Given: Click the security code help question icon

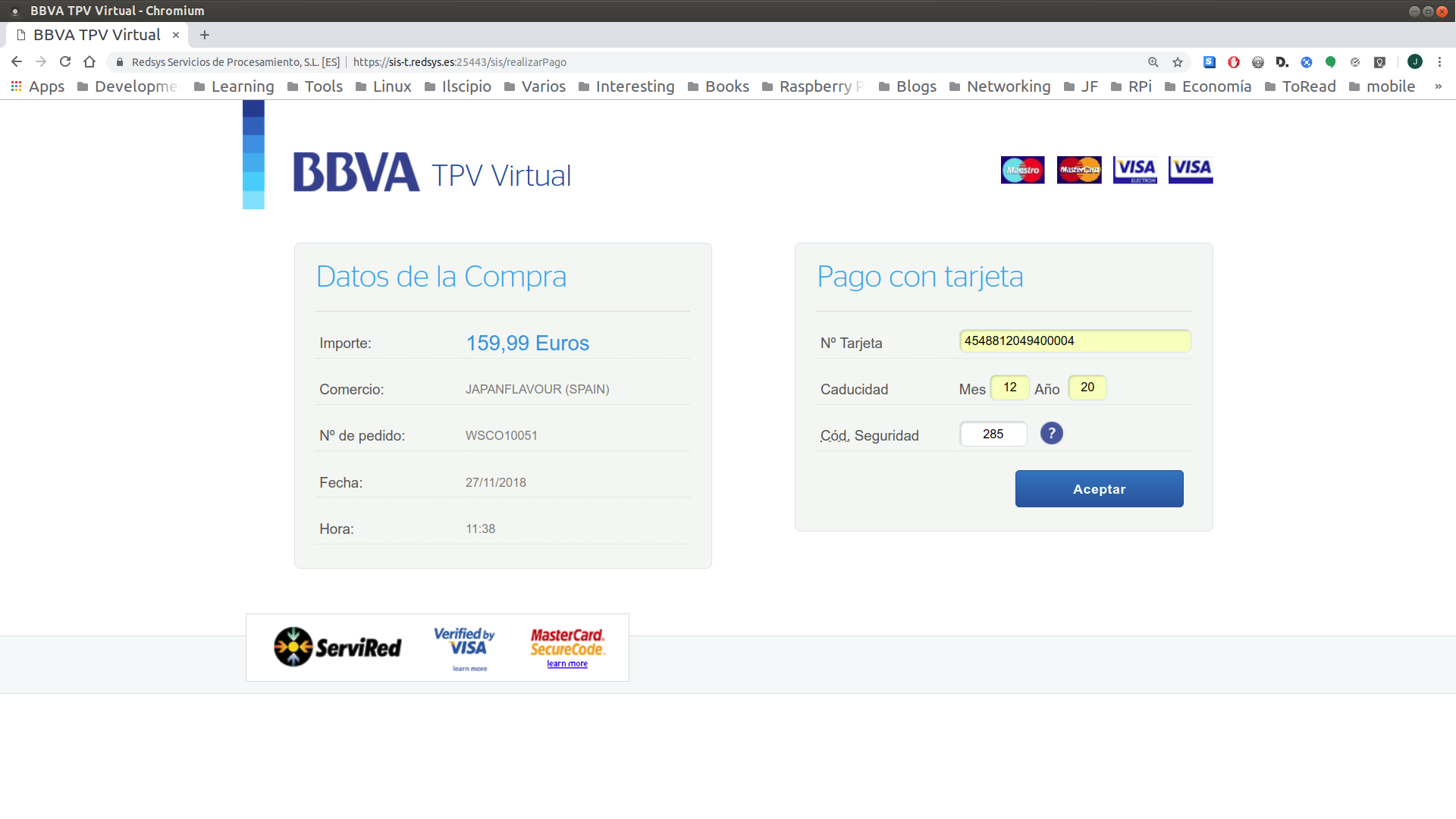Looking at the screenshot, I should click(x=1051, y=434).
